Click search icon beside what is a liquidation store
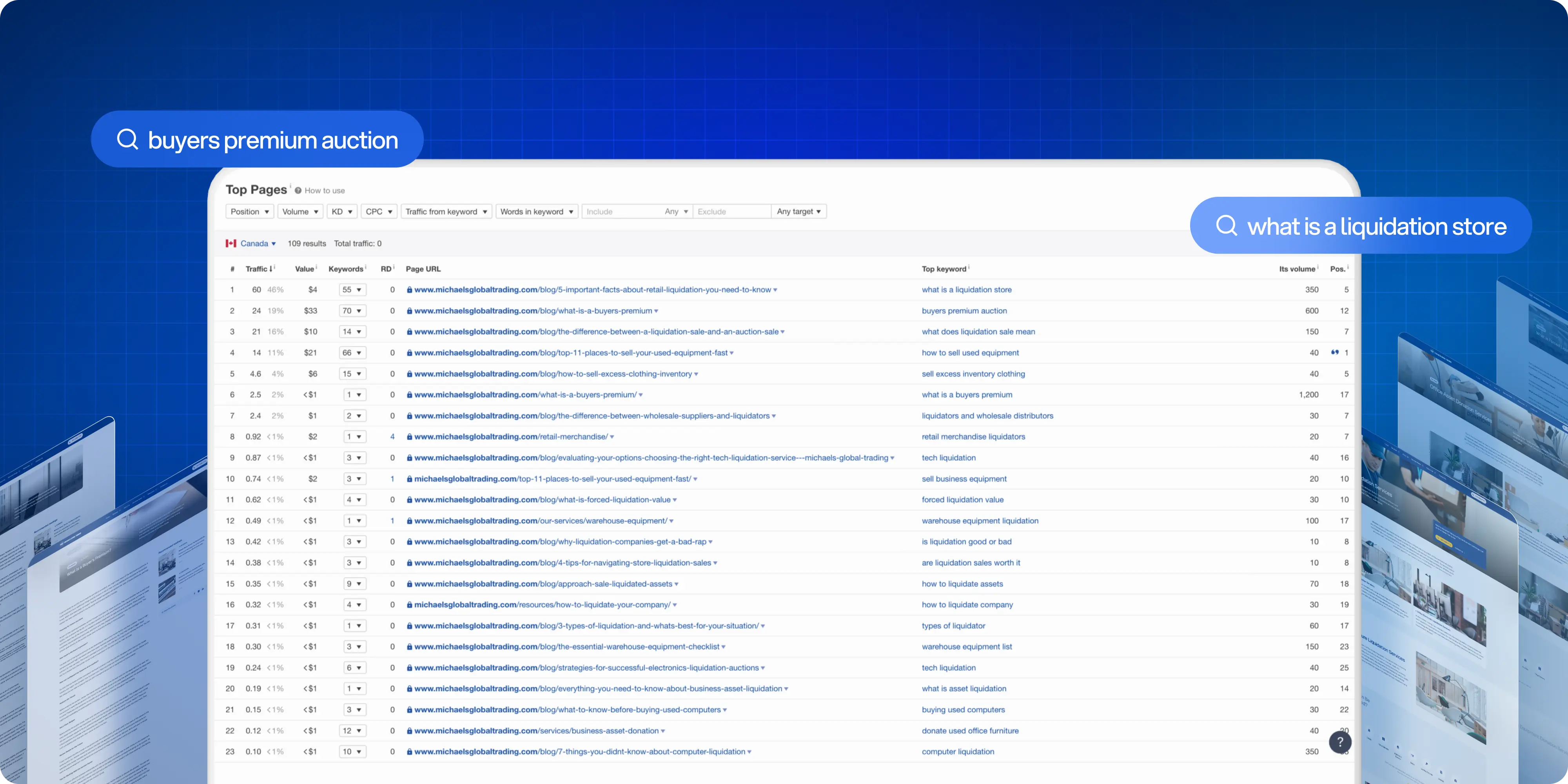This screenshot has height=784, width=1568. pyautogui.click(x=1227, y=226)
